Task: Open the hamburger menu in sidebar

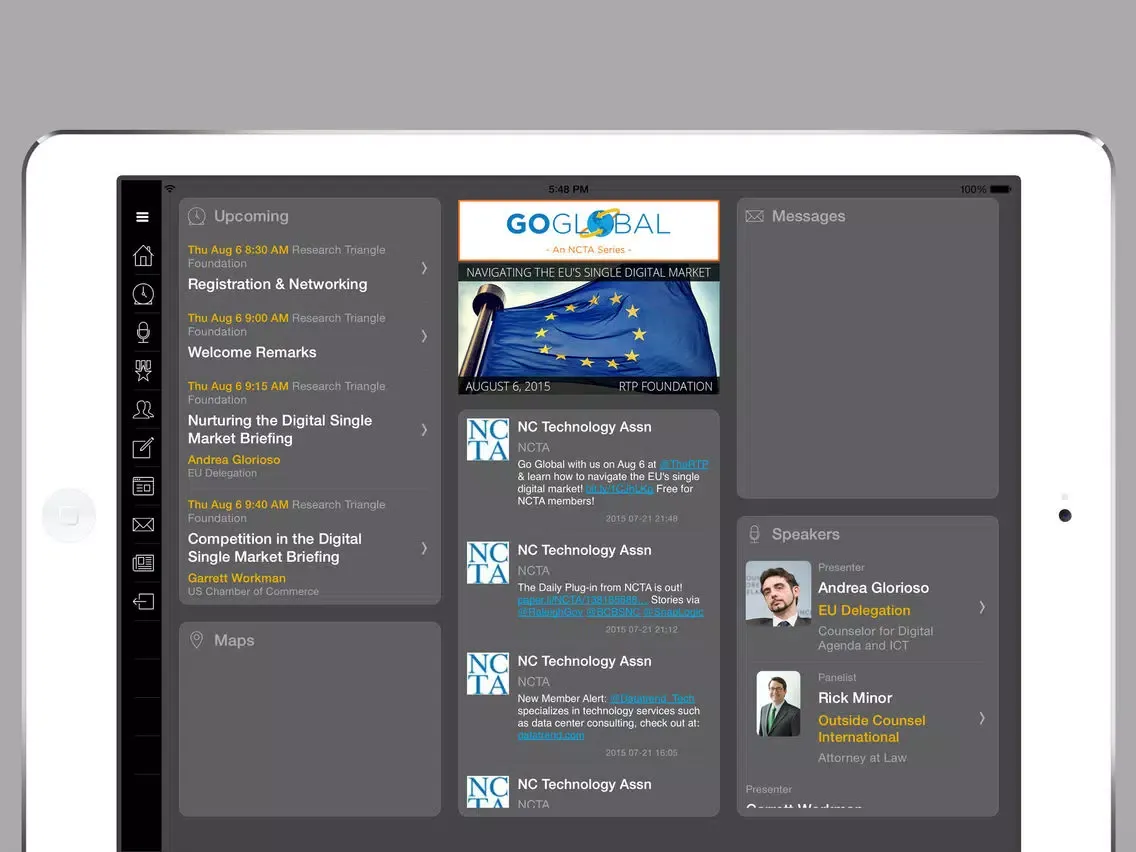Action: tap(143, 217)
